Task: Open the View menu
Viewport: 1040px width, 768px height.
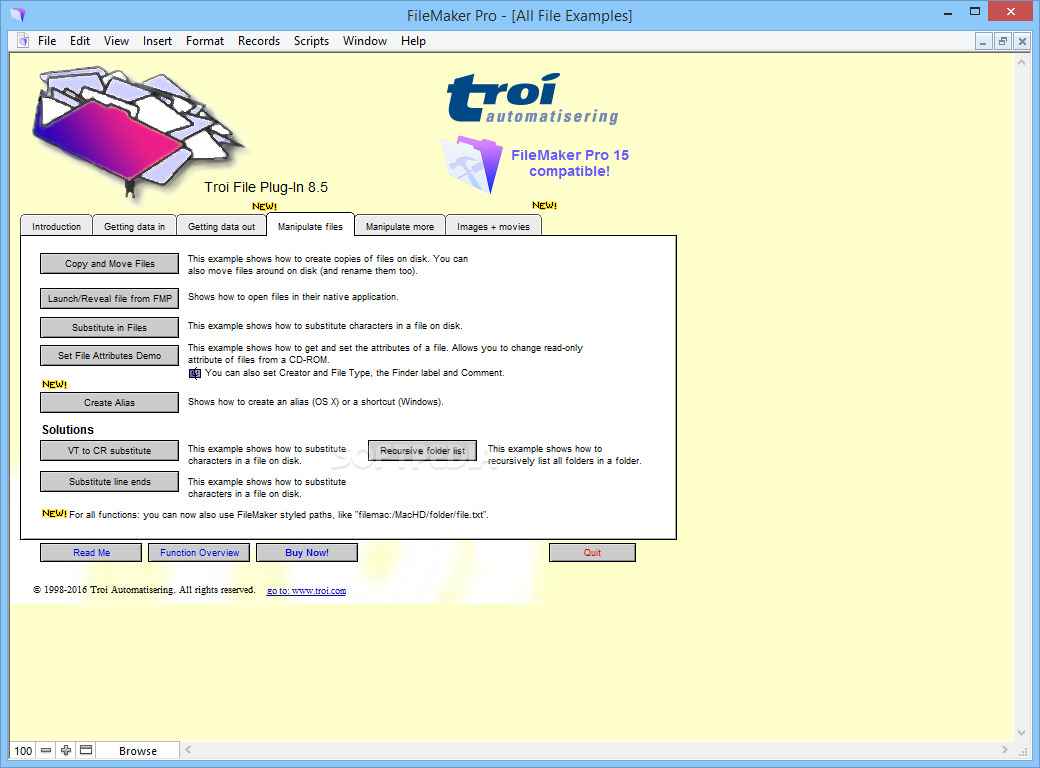Action: 116,40
